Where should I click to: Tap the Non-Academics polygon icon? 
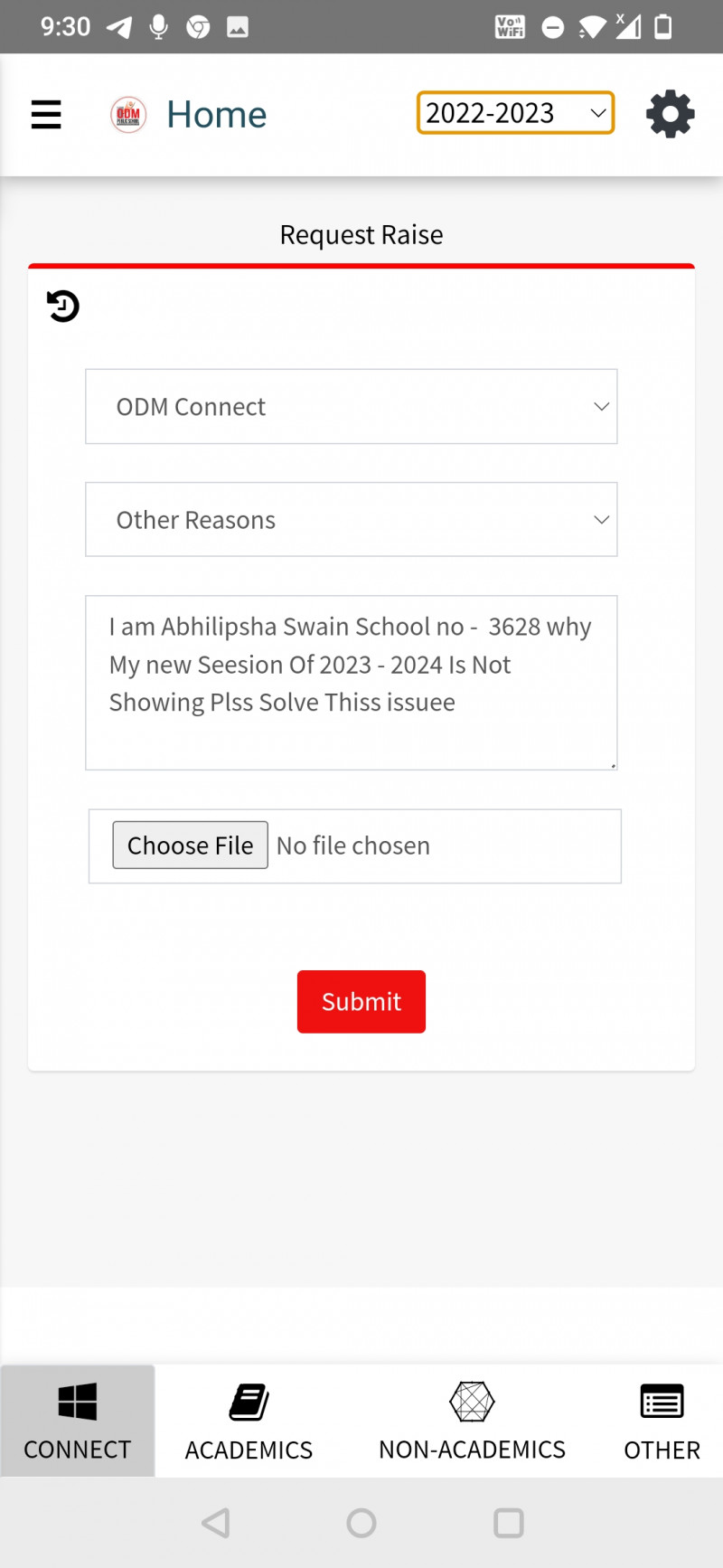pos(472,1402)
